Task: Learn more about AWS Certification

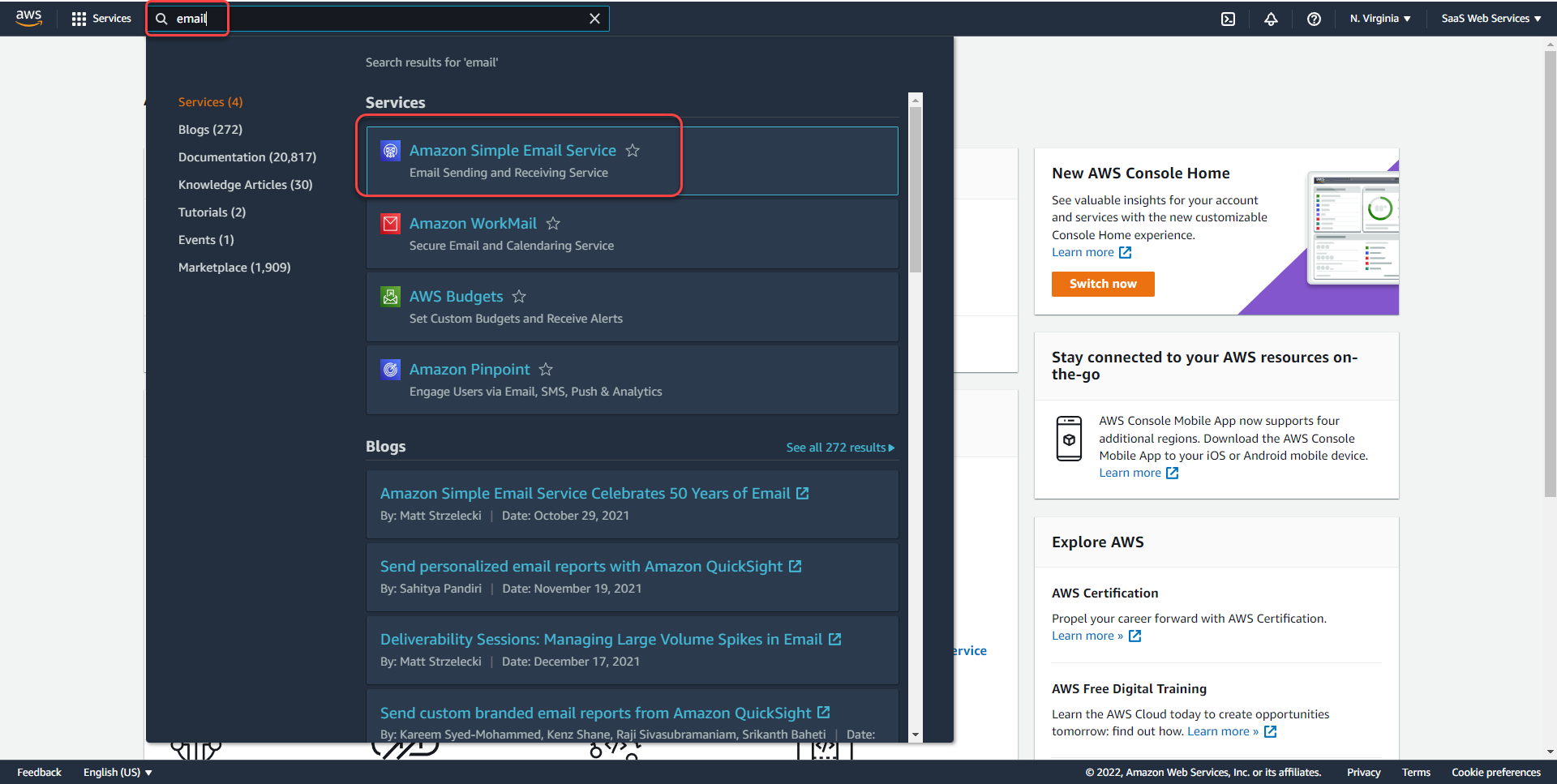Action: pos(1096,636)
